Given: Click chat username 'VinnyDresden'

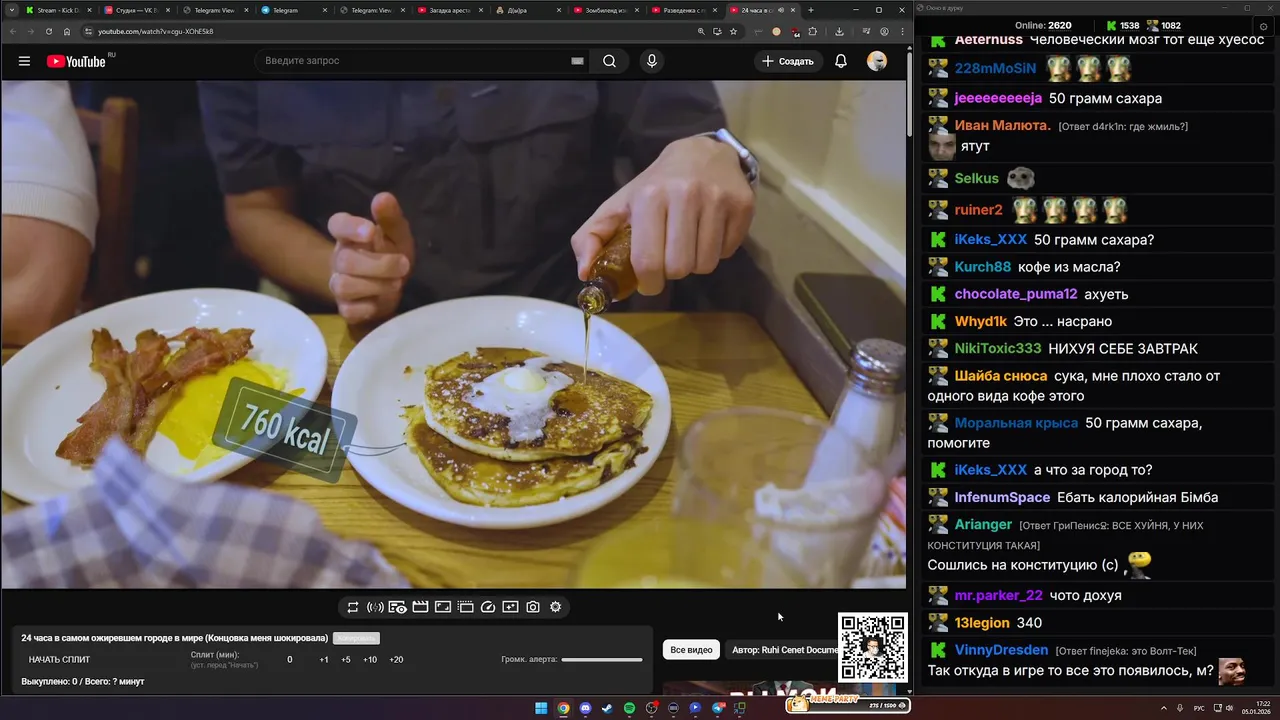Looking at the screenshot, I should point(1001,650).
